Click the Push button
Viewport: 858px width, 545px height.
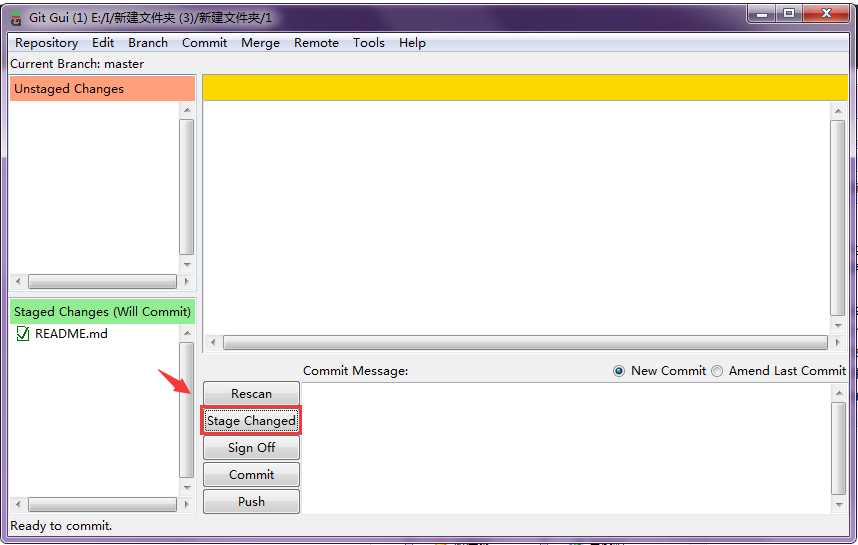251,501
